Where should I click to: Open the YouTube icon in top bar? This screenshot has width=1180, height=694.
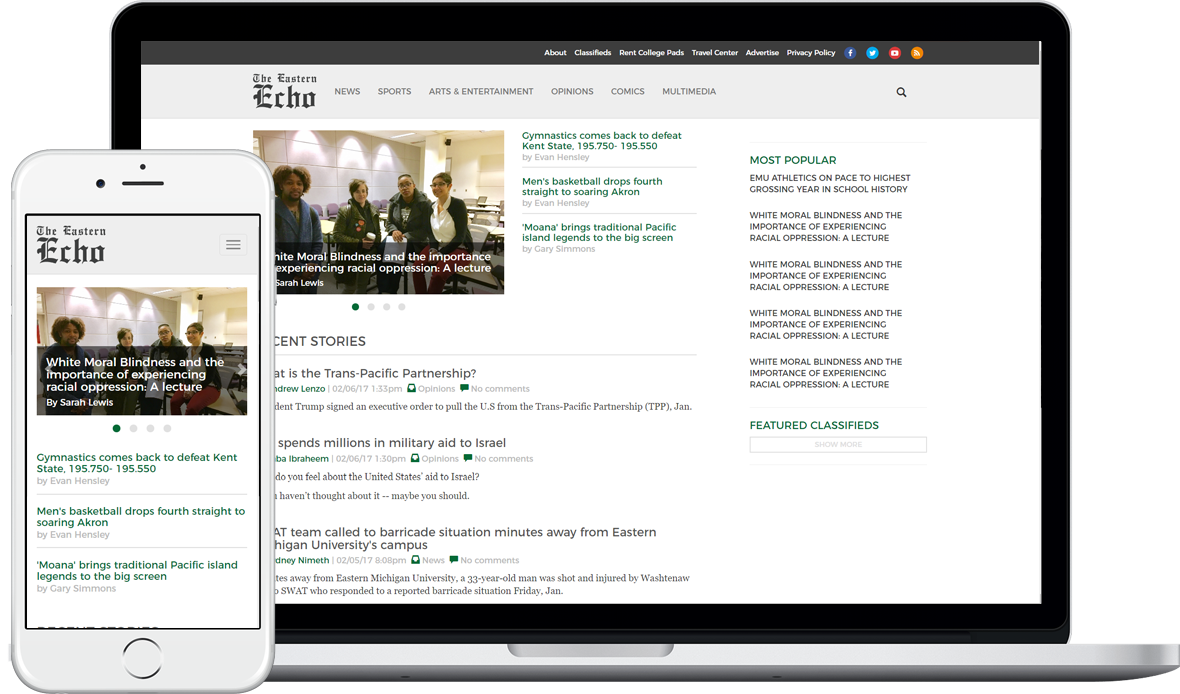click(x=895, y=53)
